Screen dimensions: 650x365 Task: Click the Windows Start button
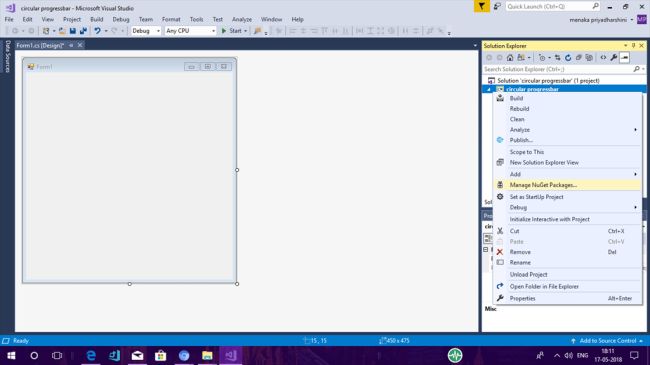pos(11,355)
